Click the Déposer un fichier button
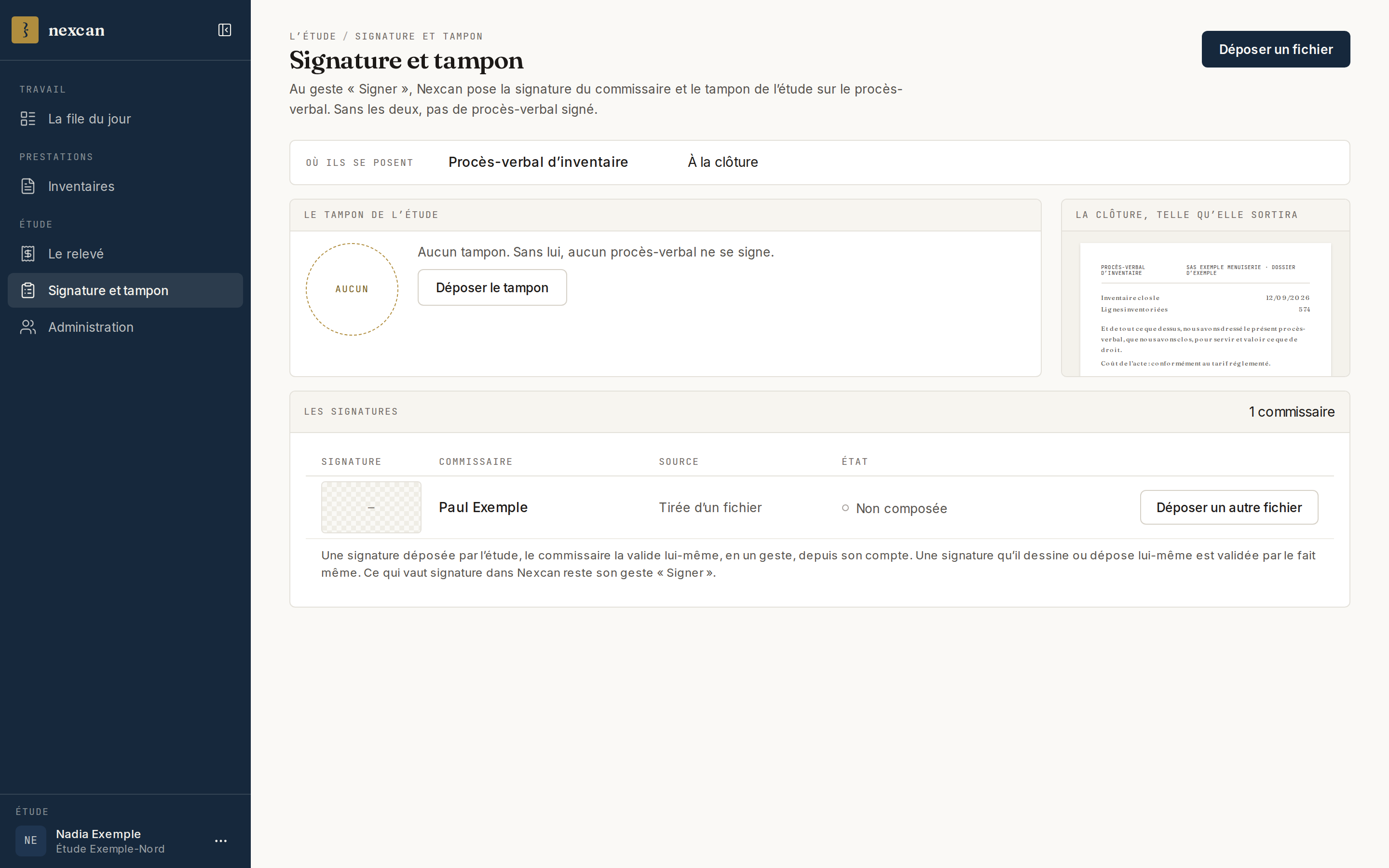The height and width of the screenshot is (868, 1389). coord(1275,49)
